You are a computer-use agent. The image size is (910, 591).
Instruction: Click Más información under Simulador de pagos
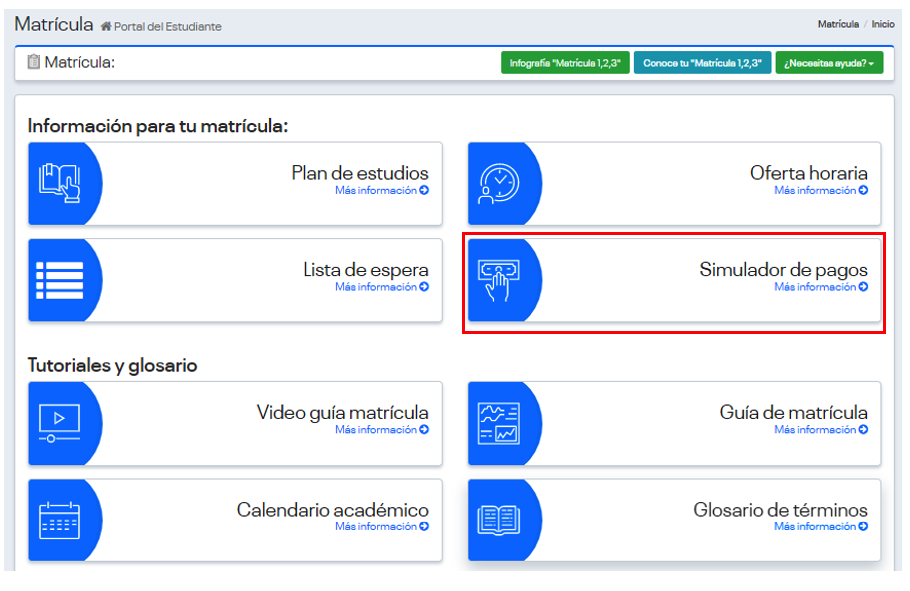click(x=820, y=288)
